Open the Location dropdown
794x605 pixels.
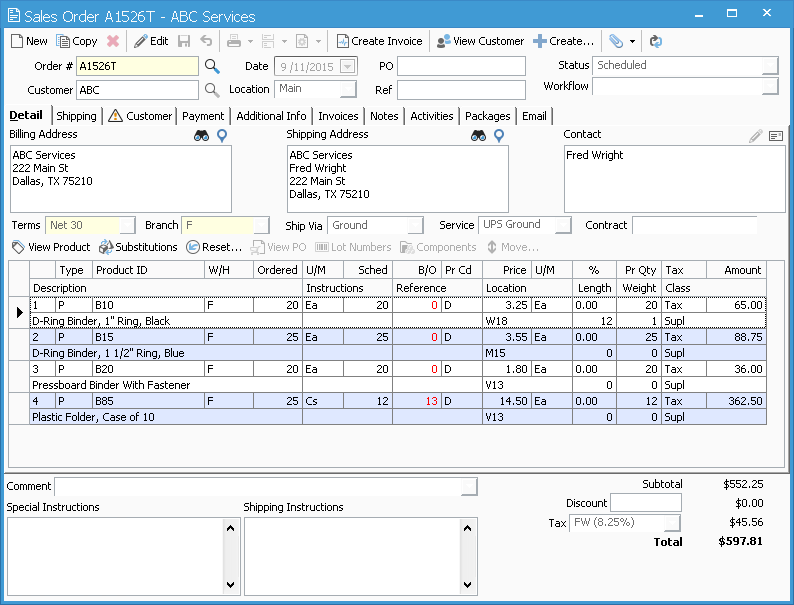point(348,90)
